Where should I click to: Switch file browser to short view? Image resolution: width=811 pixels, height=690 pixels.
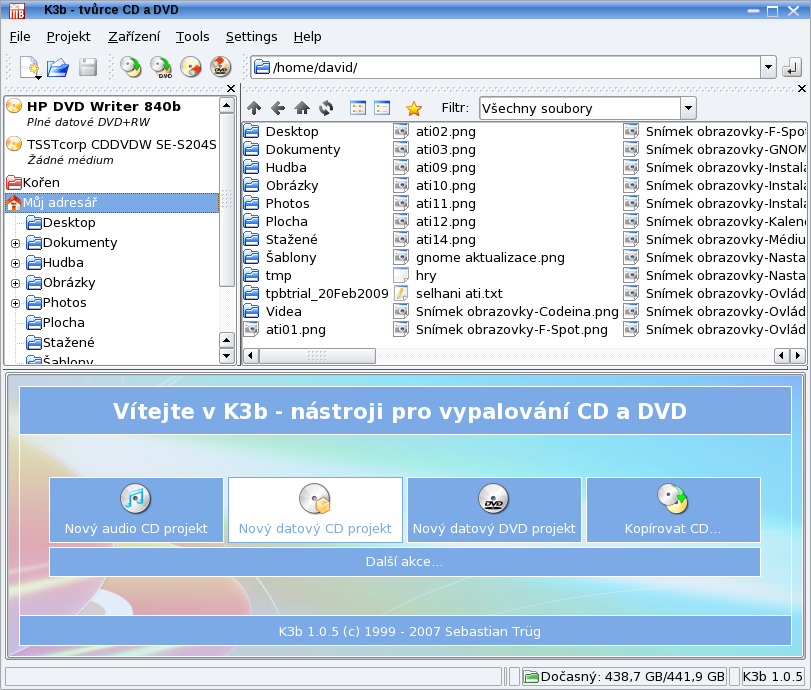pyautogui.click(x=358, y=108)
